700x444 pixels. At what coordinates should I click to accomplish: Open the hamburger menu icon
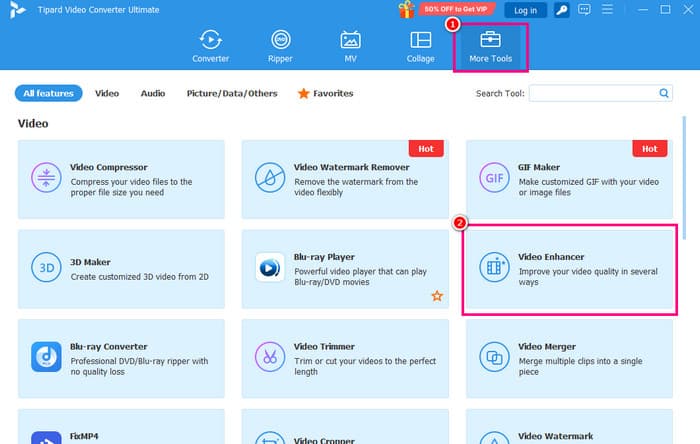point(607,9)
